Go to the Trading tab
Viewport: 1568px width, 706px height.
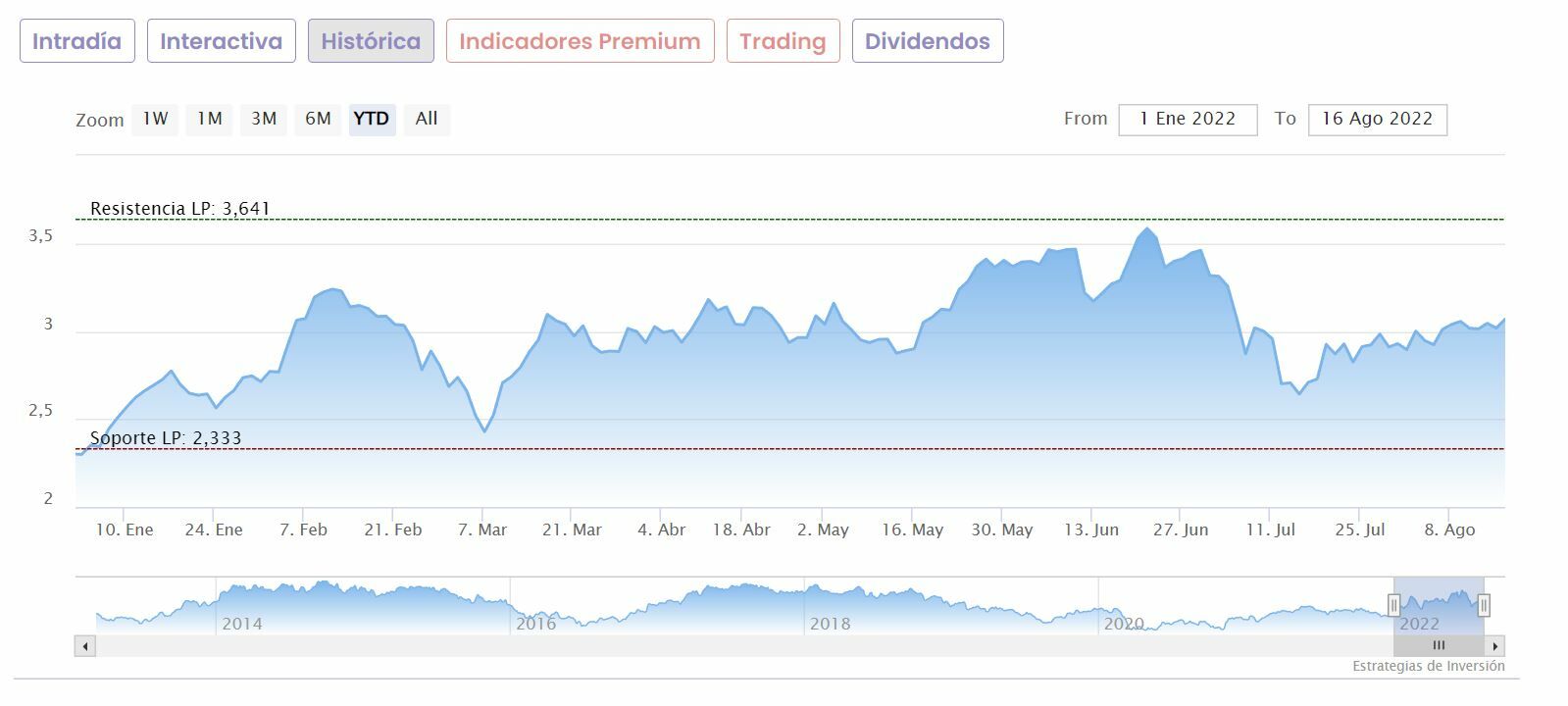(783, 41)
